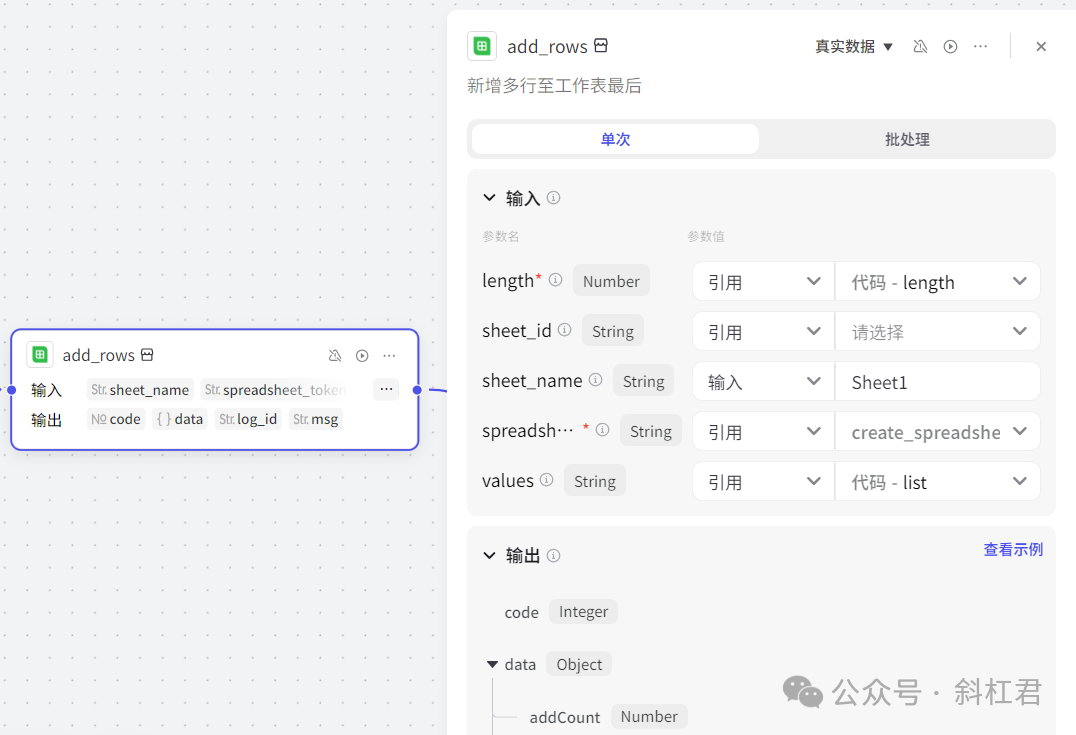Viewport: 1076px width, 735px height.
Task: Click the info icon next to values
Action: pos(546,480)
